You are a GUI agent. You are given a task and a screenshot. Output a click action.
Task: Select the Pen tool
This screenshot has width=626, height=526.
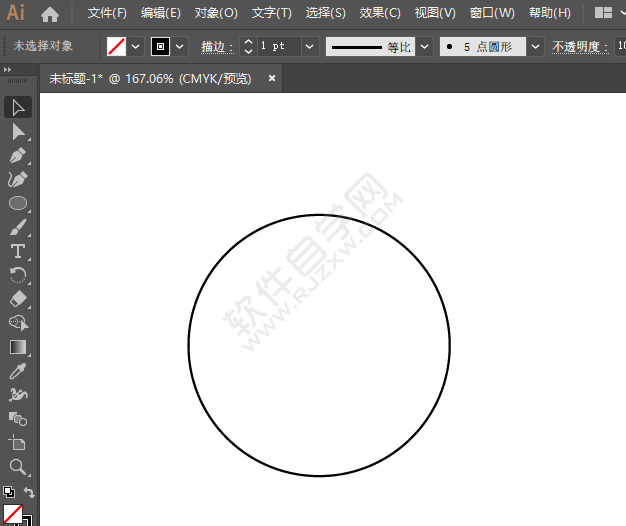[18, 156]
